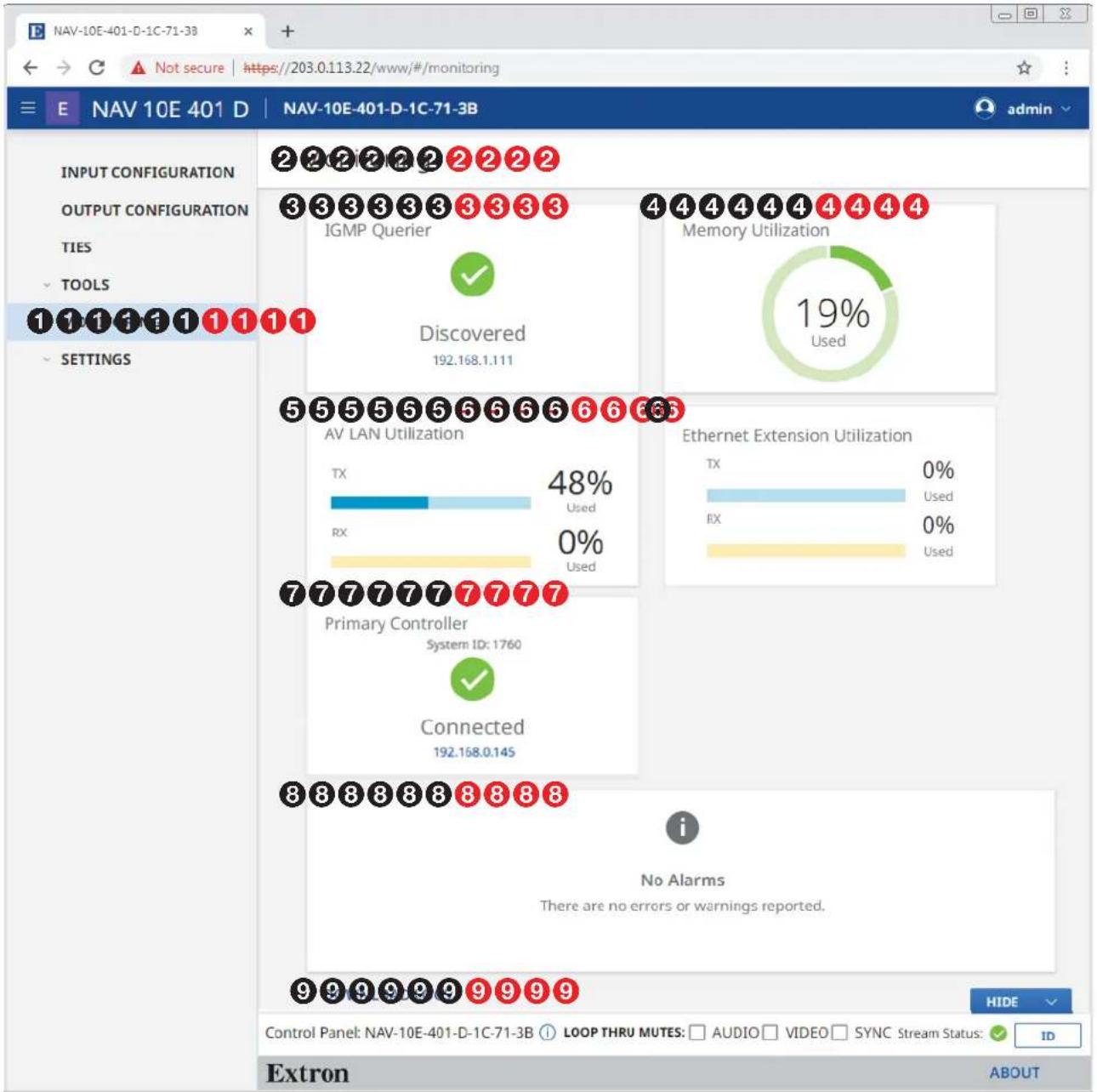The width and height of the screenshot is (1097, 1092).
Task: Click the green check icon under IGMP Querier
Action: coord(472,275)
